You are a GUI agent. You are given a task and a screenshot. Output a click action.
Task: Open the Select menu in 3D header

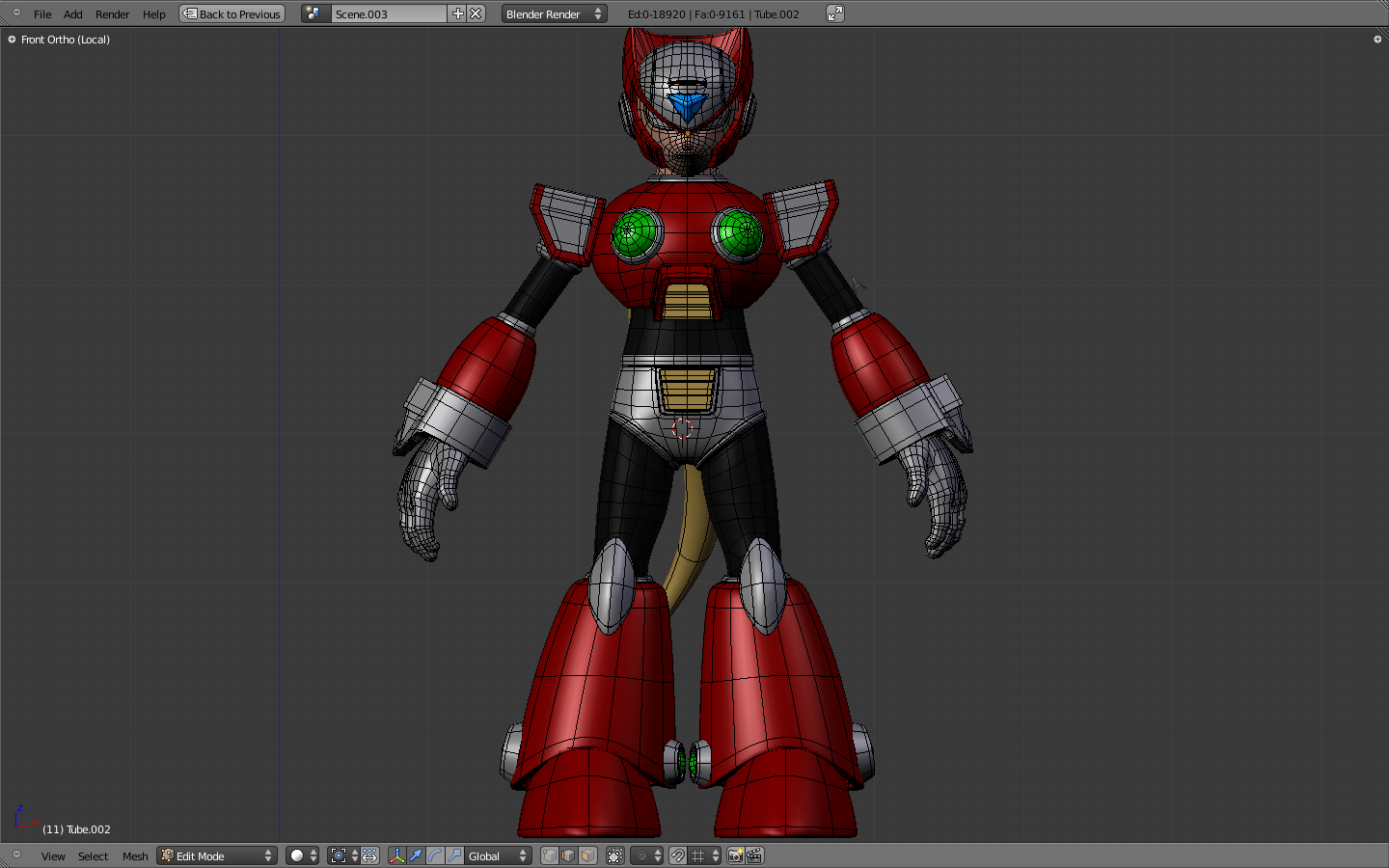click(94, 856)
